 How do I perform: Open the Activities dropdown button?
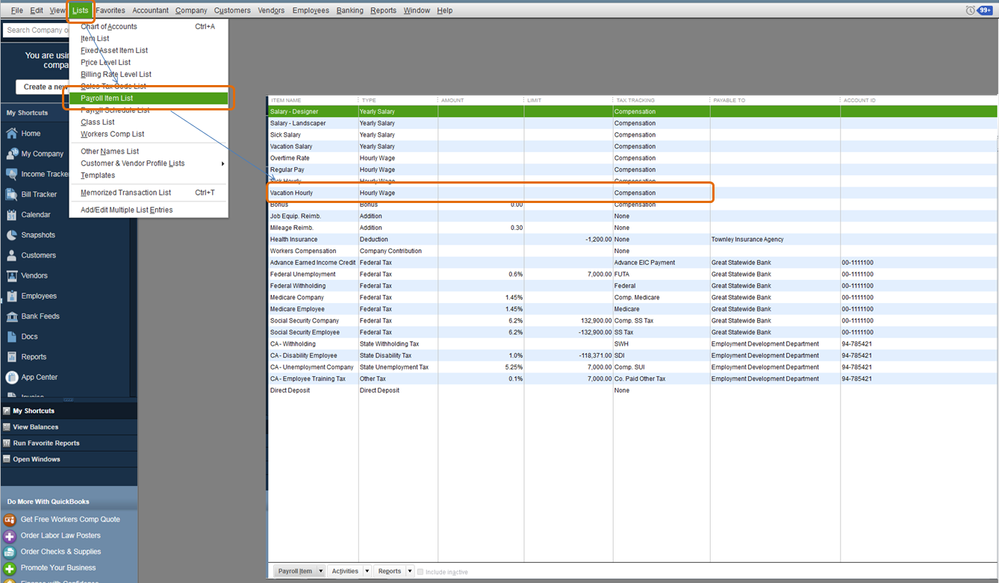tap(350, 572)
